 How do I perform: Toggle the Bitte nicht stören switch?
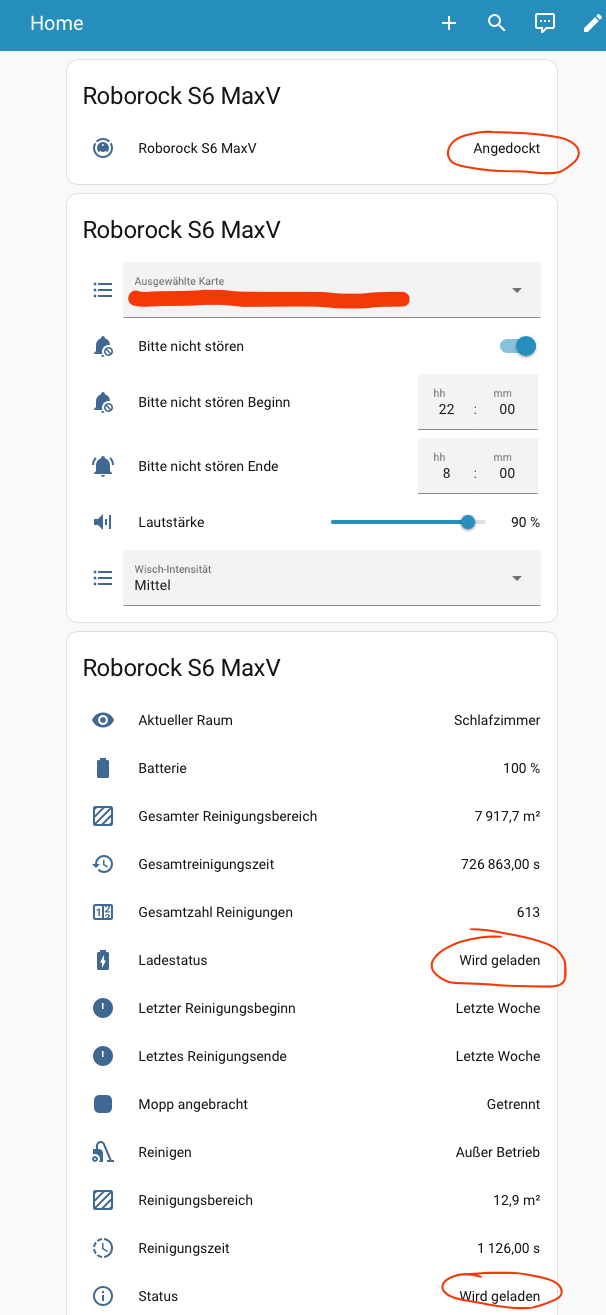click(518, 346)
